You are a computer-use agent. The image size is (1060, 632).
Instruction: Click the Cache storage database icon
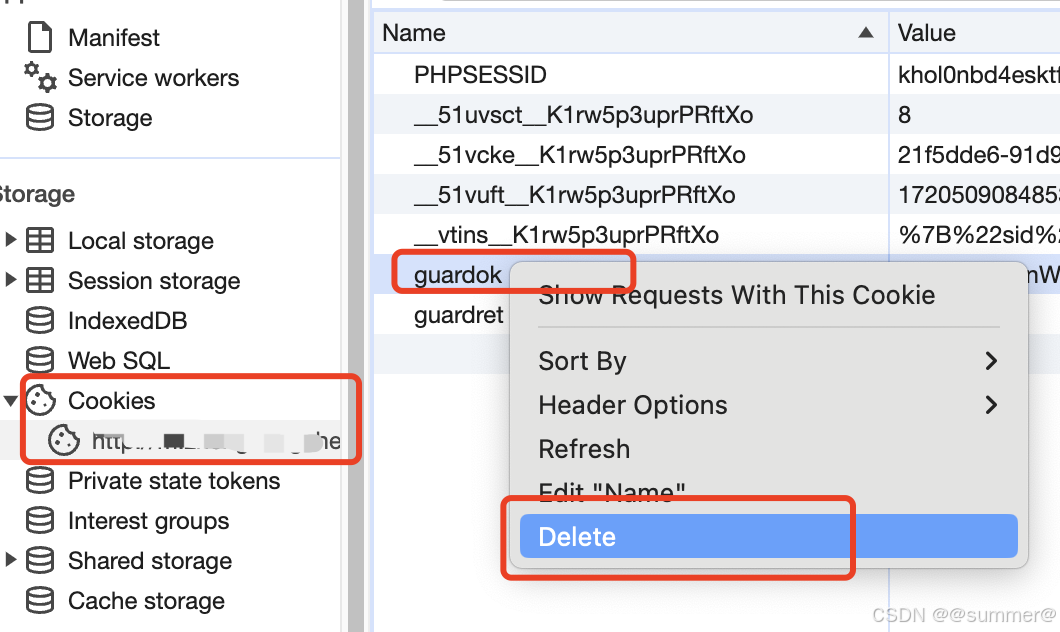pos(40,601)
